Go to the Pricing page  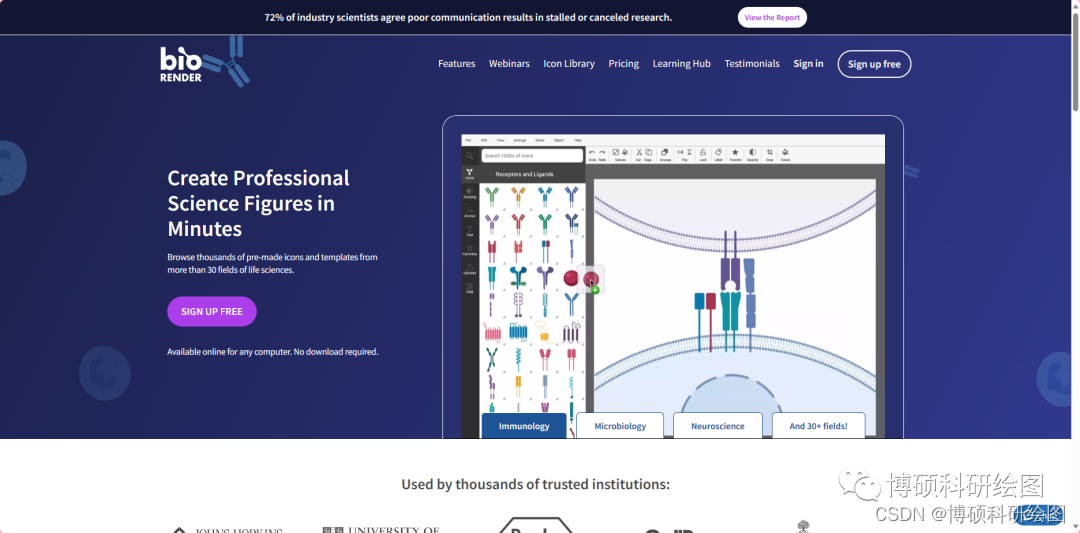pyautogui.click(x=623, y=63)
